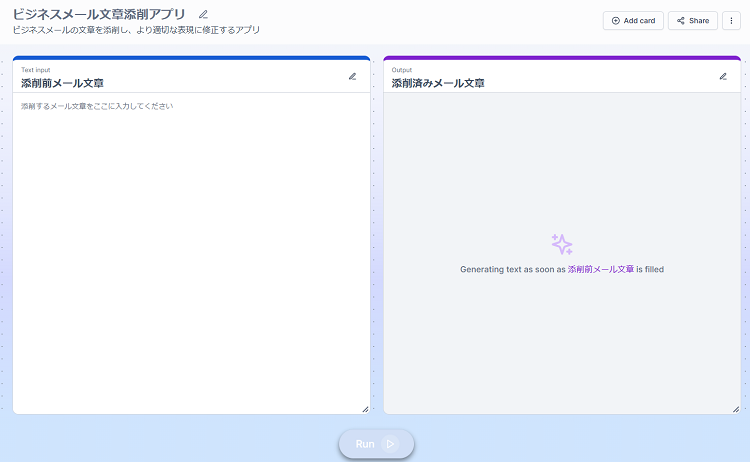Click the pencil icon beside the app title
This screenshot has width=750, height=462.
tap(204, 14)
